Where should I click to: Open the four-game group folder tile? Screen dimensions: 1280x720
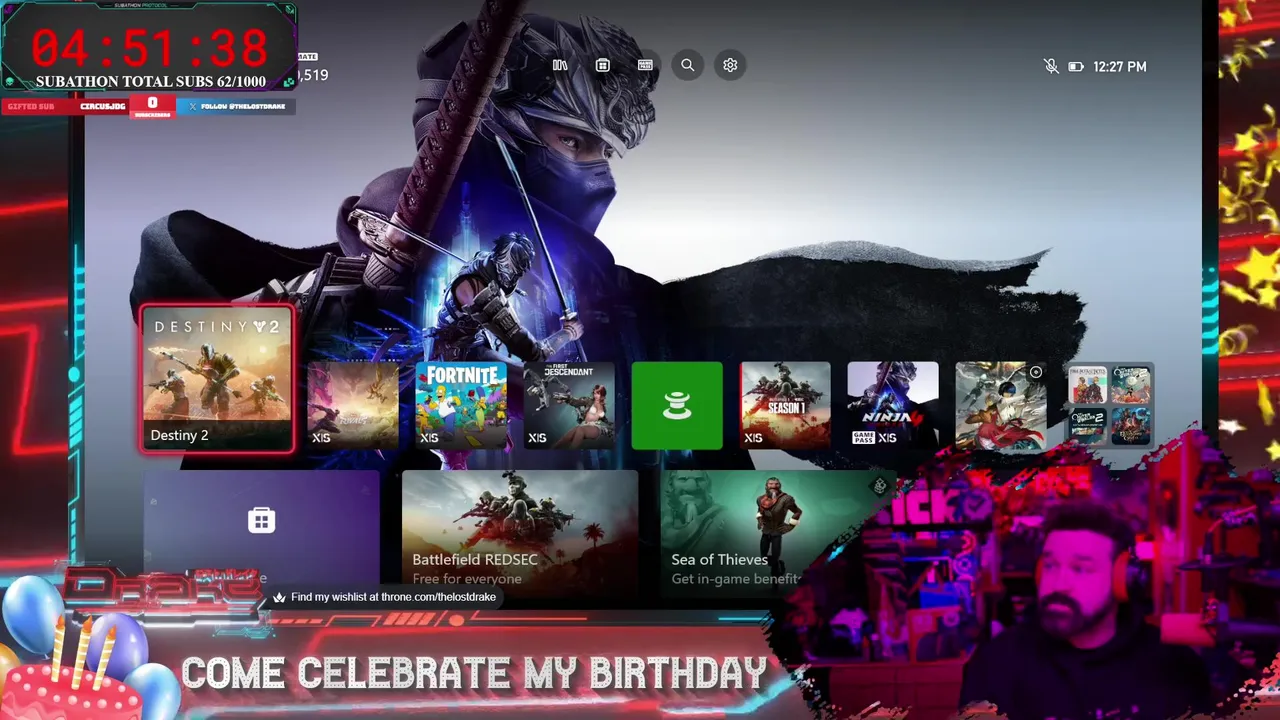pos(1110,405)
